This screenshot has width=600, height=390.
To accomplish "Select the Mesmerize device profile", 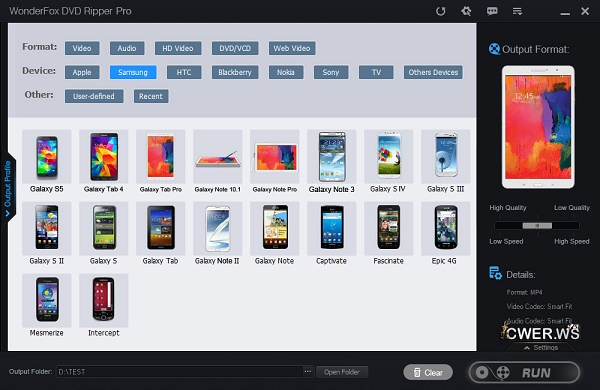I will 47,305.
